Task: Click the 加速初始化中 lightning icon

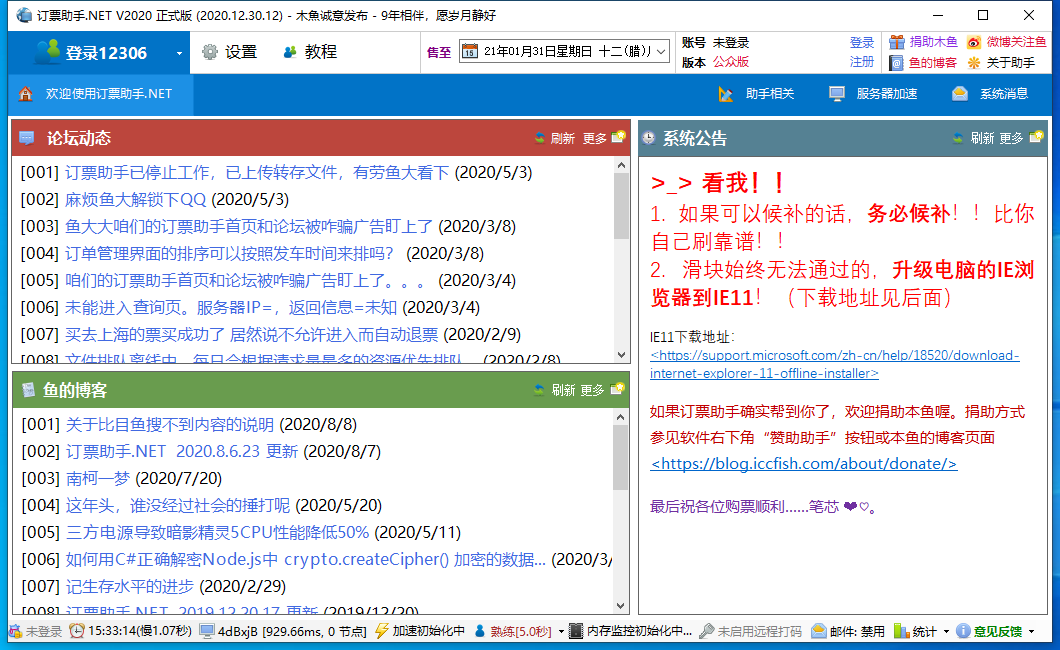Action: 382,631
